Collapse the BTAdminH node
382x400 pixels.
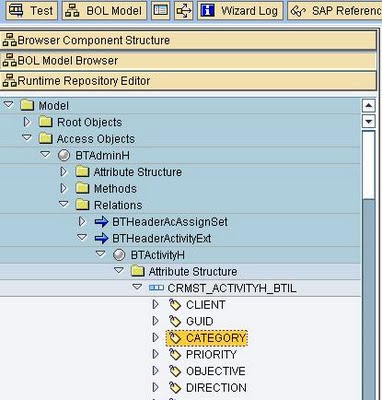46,155
